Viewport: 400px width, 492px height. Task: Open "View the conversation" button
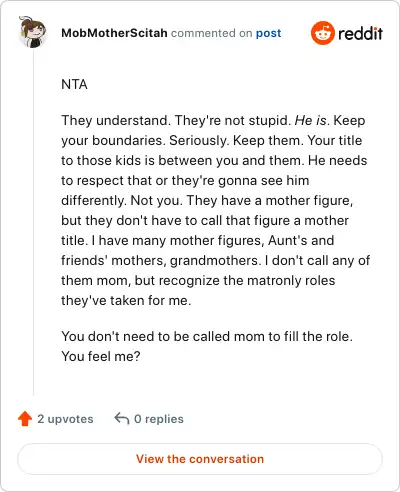200,459
